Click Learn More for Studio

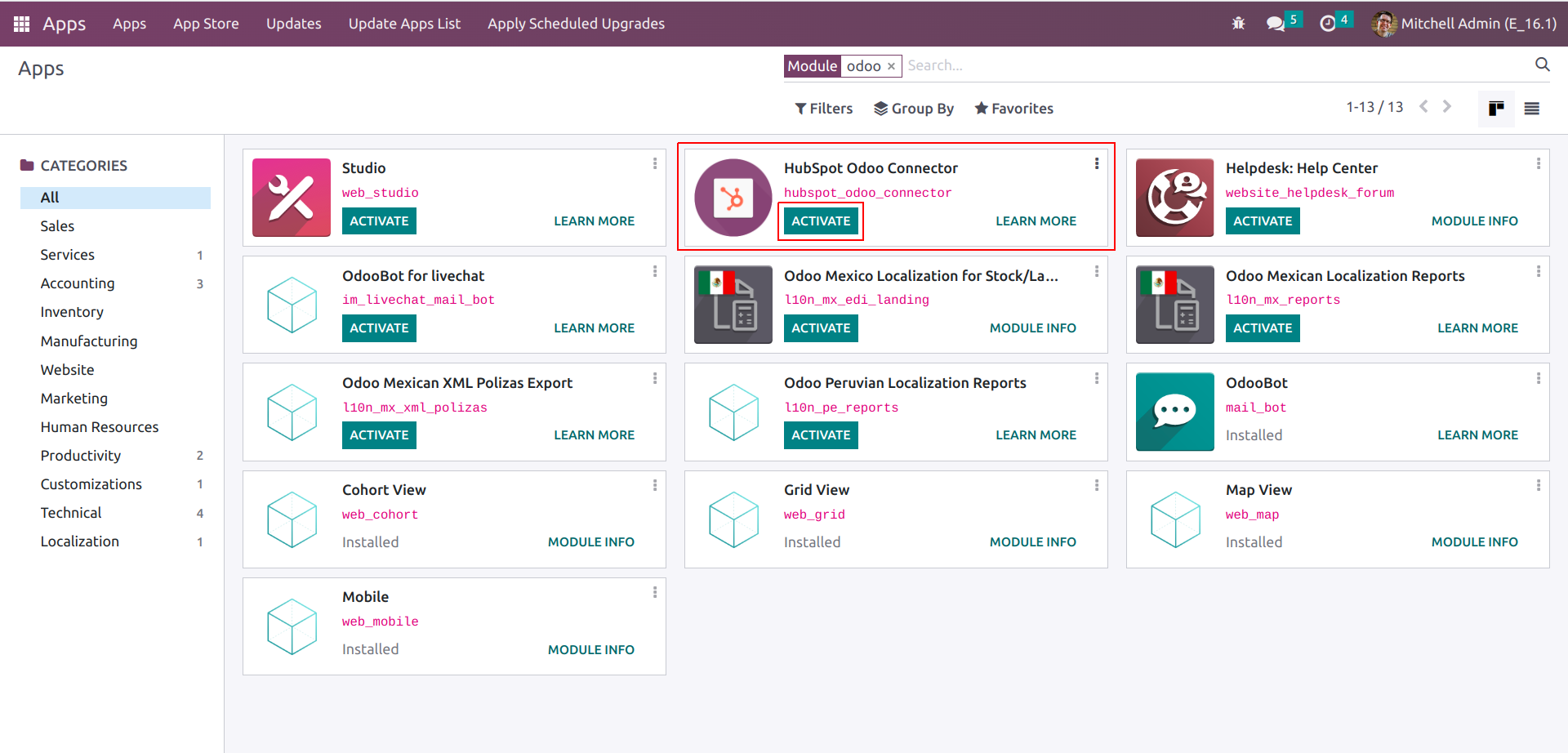click(x=594, y=221)
